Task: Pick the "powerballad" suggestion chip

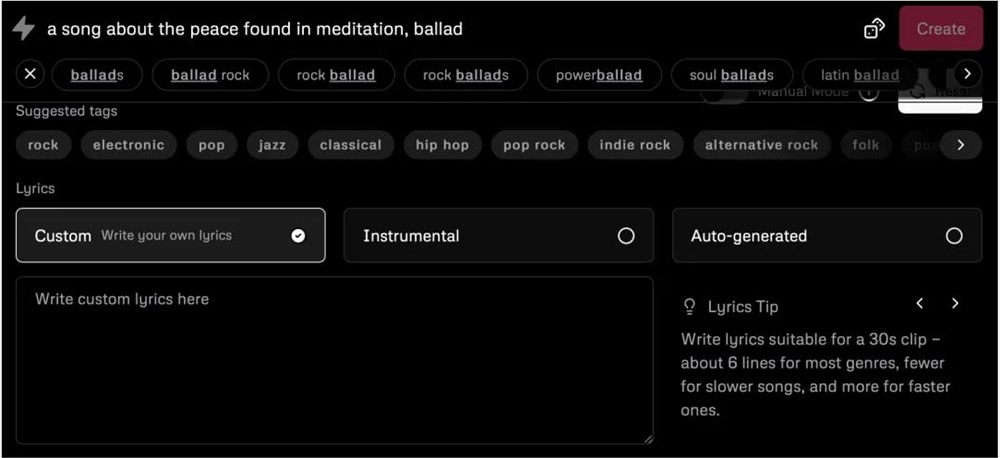Action: click(599, 75)
